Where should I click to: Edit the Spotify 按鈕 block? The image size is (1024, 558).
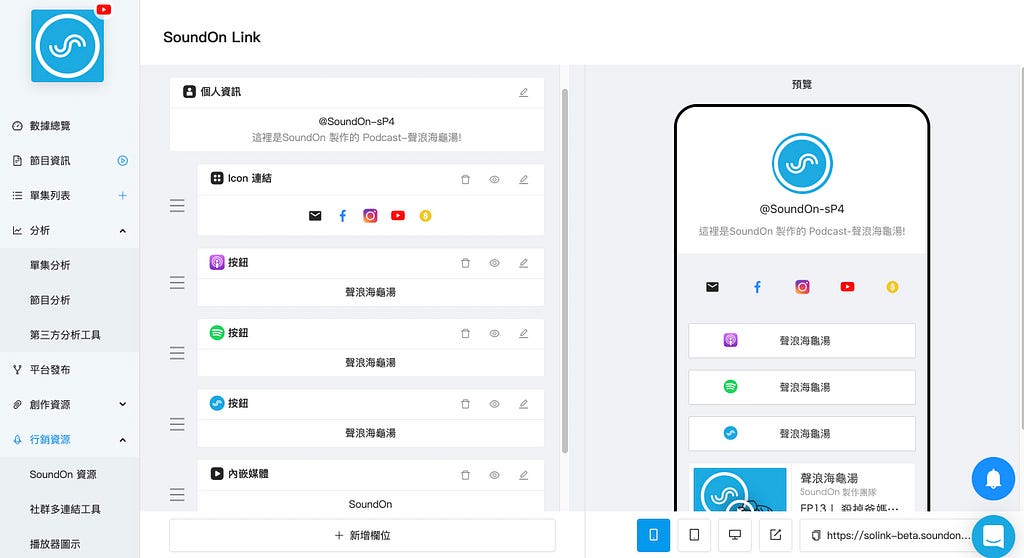[523, 333]
